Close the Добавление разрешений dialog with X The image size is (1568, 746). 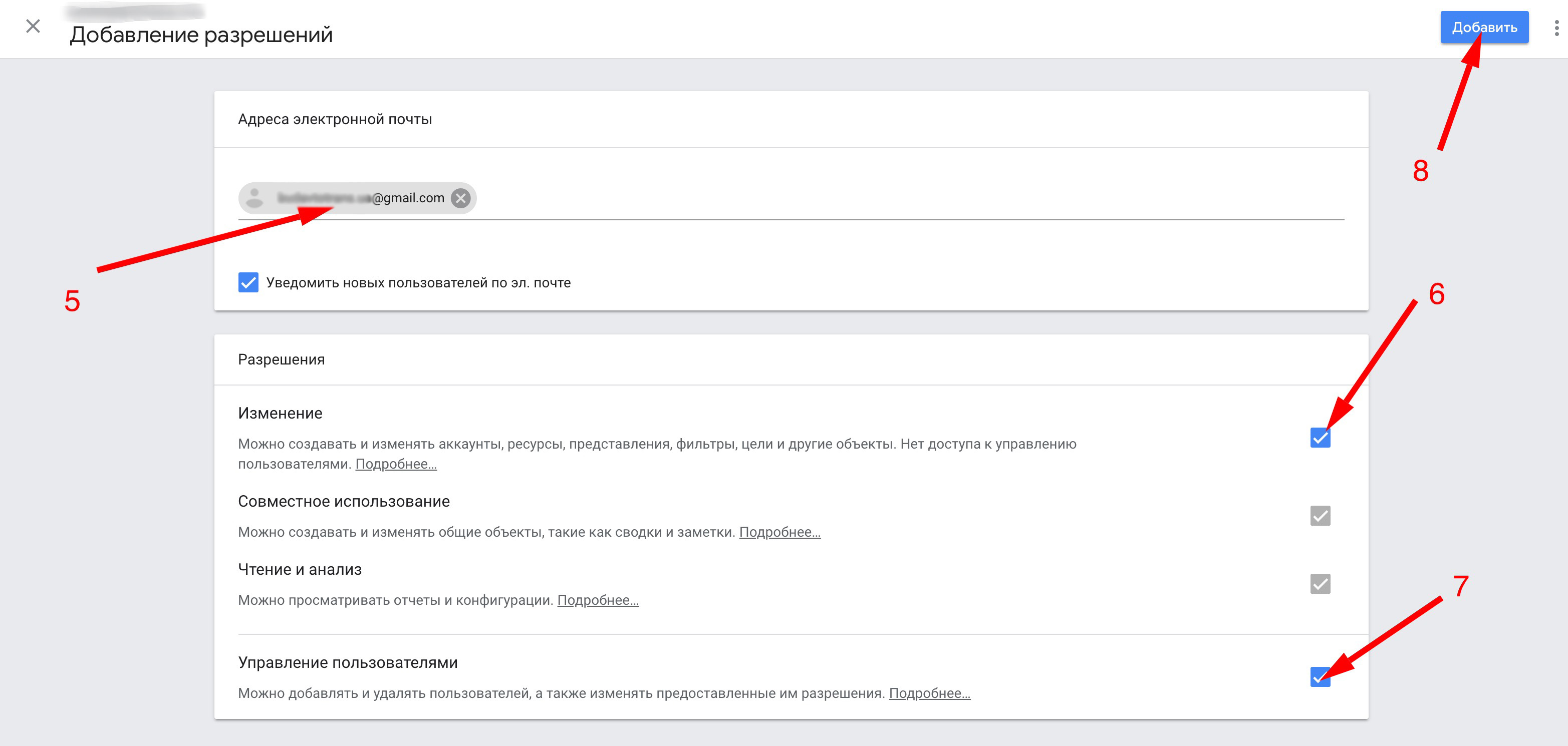(33, 26)
